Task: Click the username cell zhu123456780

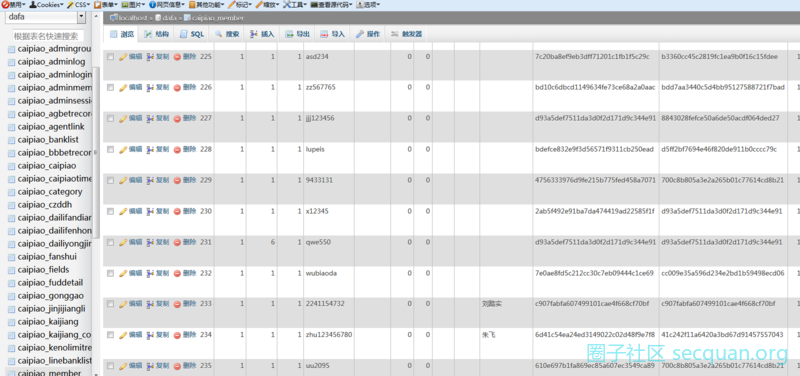Action: point(329,335)
